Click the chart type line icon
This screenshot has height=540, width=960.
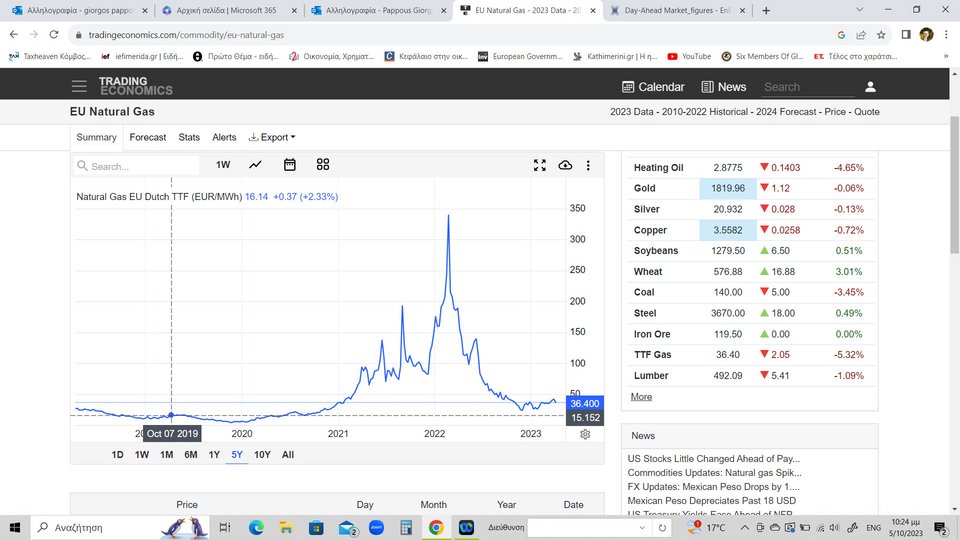click(256, 165)
